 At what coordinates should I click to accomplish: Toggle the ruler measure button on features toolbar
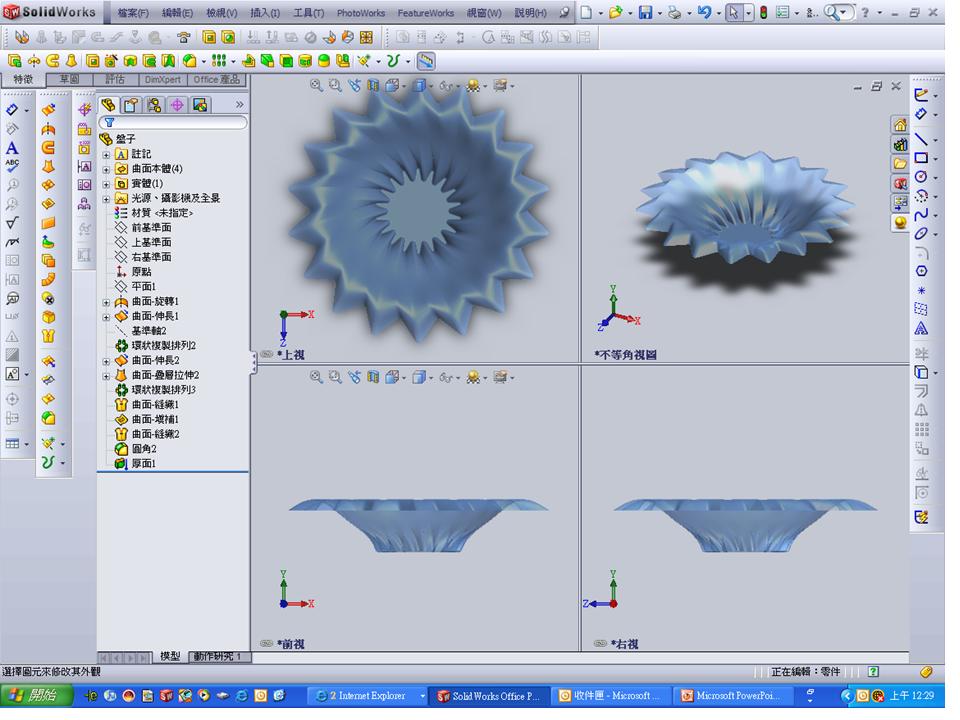point(426,61)
